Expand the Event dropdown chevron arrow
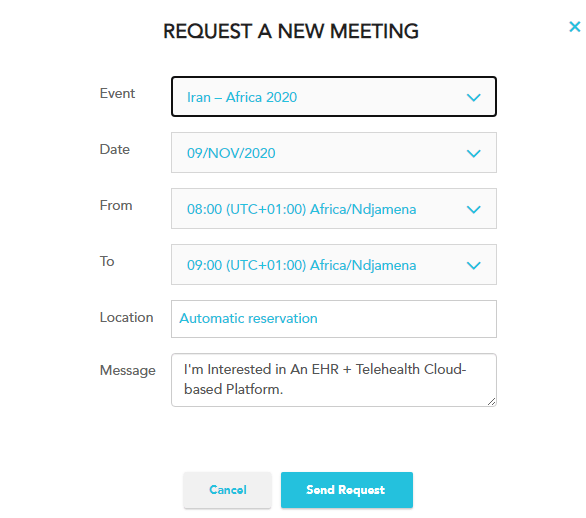Viewport: 586px width, 518px height. (x=474, y=98)
